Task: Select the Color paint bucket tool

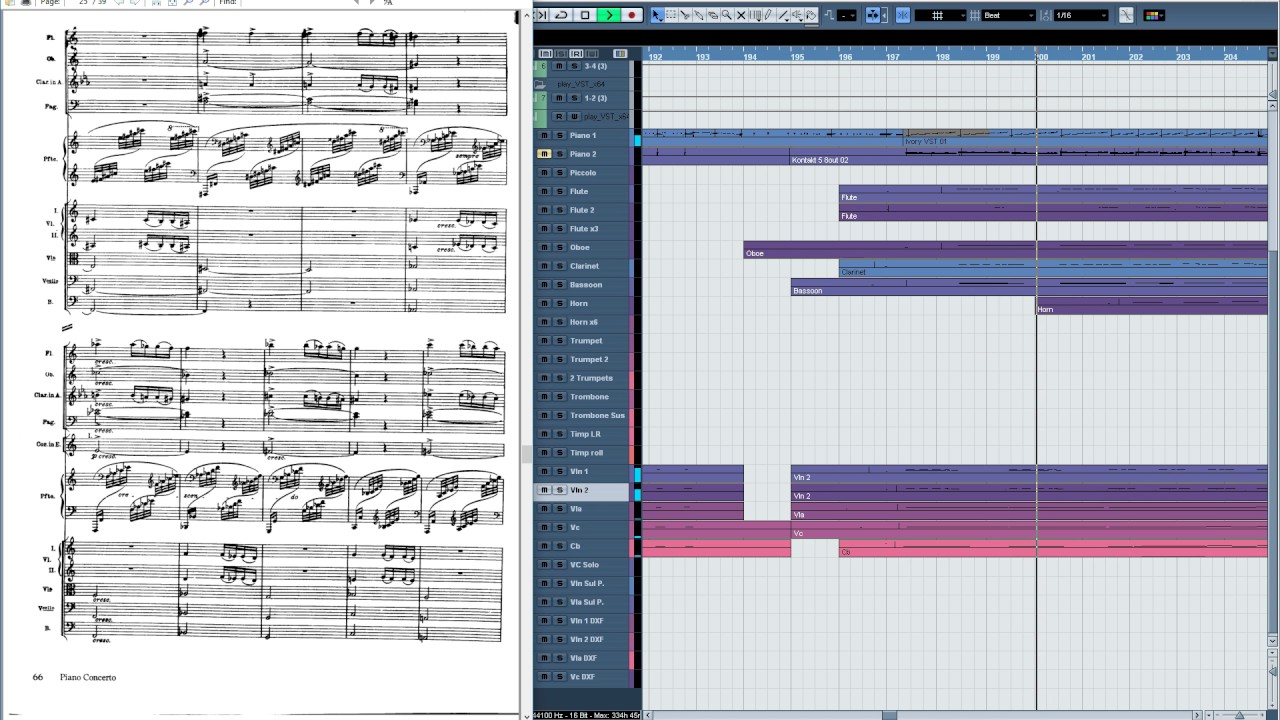Action: pos(811,15)
